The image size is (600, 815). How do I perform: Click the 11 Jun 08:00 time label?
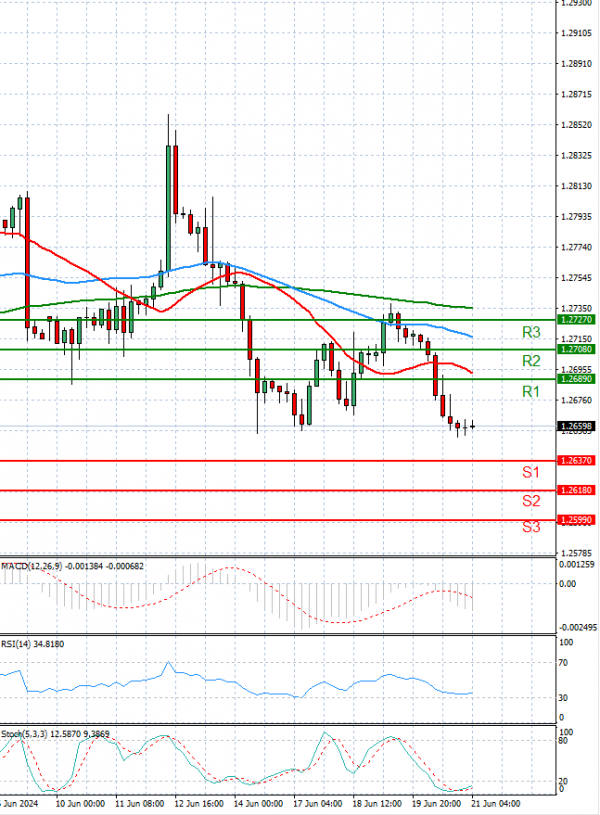point(140,804)
